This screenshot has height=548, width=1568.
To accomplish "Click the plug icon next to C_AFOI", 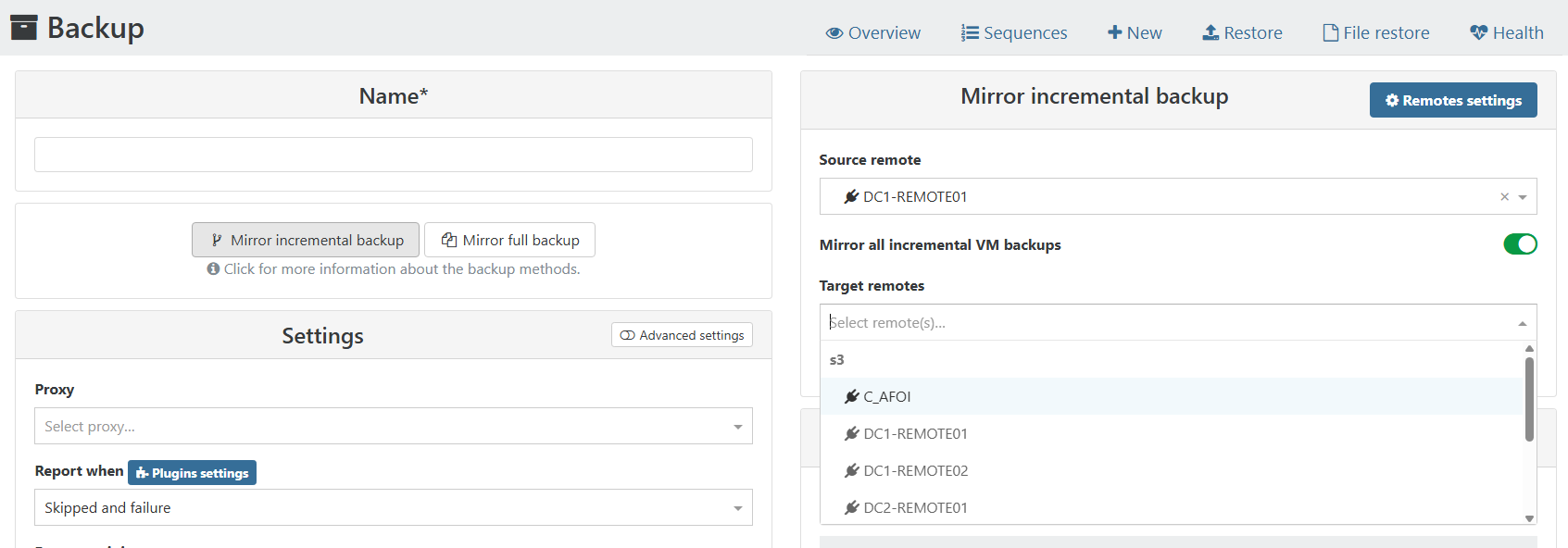I will tap(851, 396).
